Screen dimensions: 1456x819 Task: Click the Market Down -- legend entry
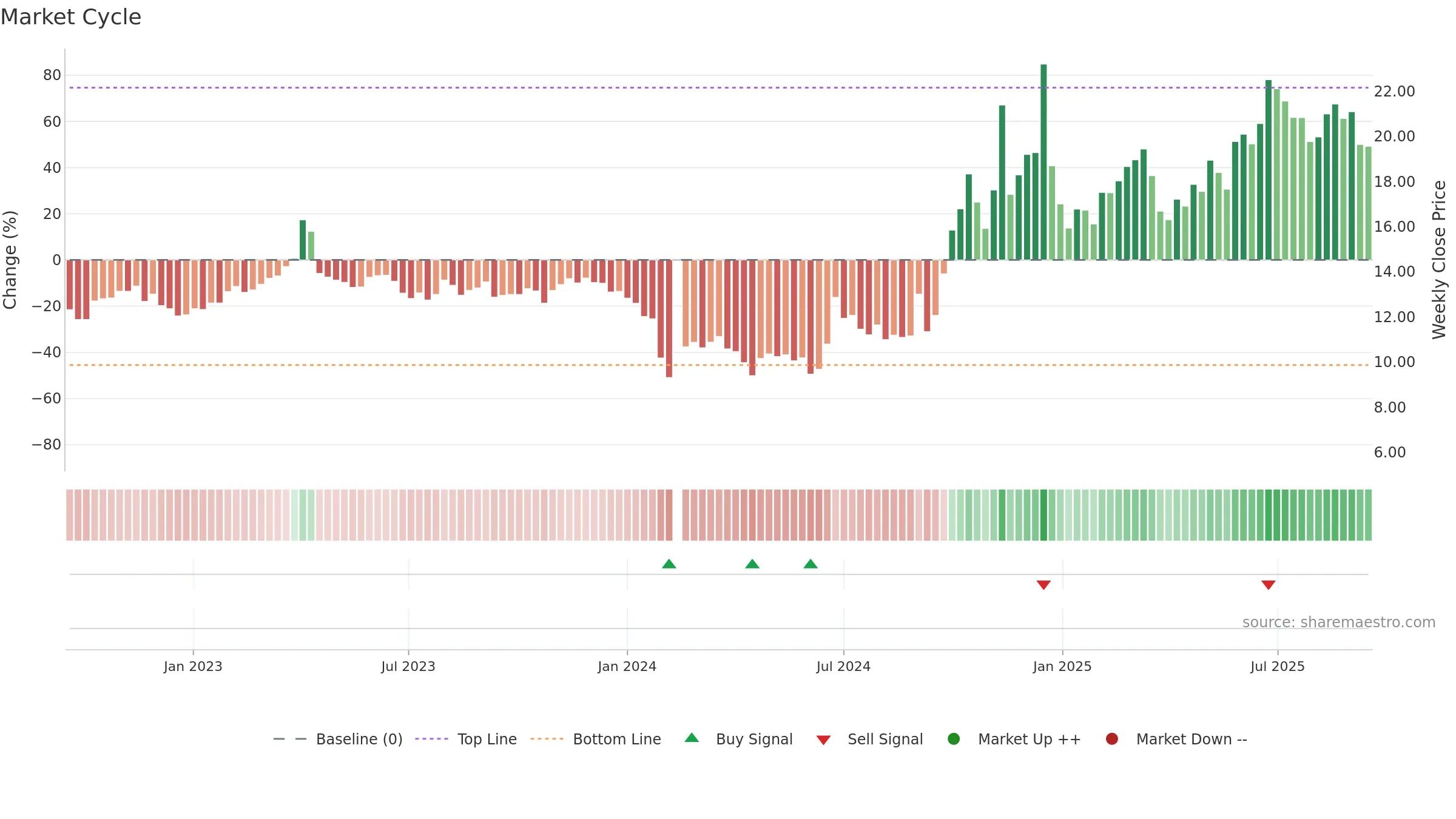click(x=1176, y=739)
